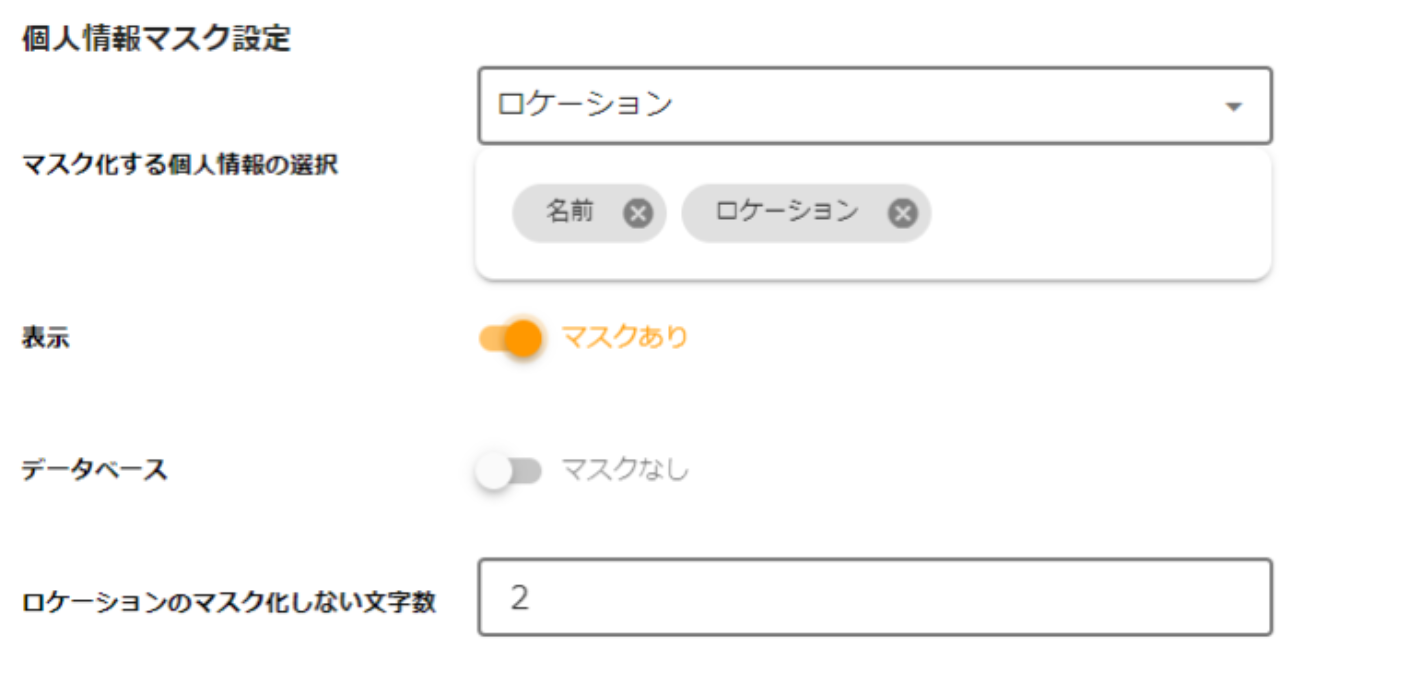Click the ロケーション text in the select box

(585, 105)
